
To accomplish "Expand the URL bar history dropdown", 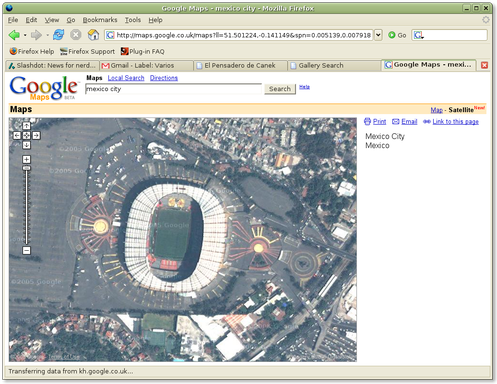I will (x=378, y=35).
